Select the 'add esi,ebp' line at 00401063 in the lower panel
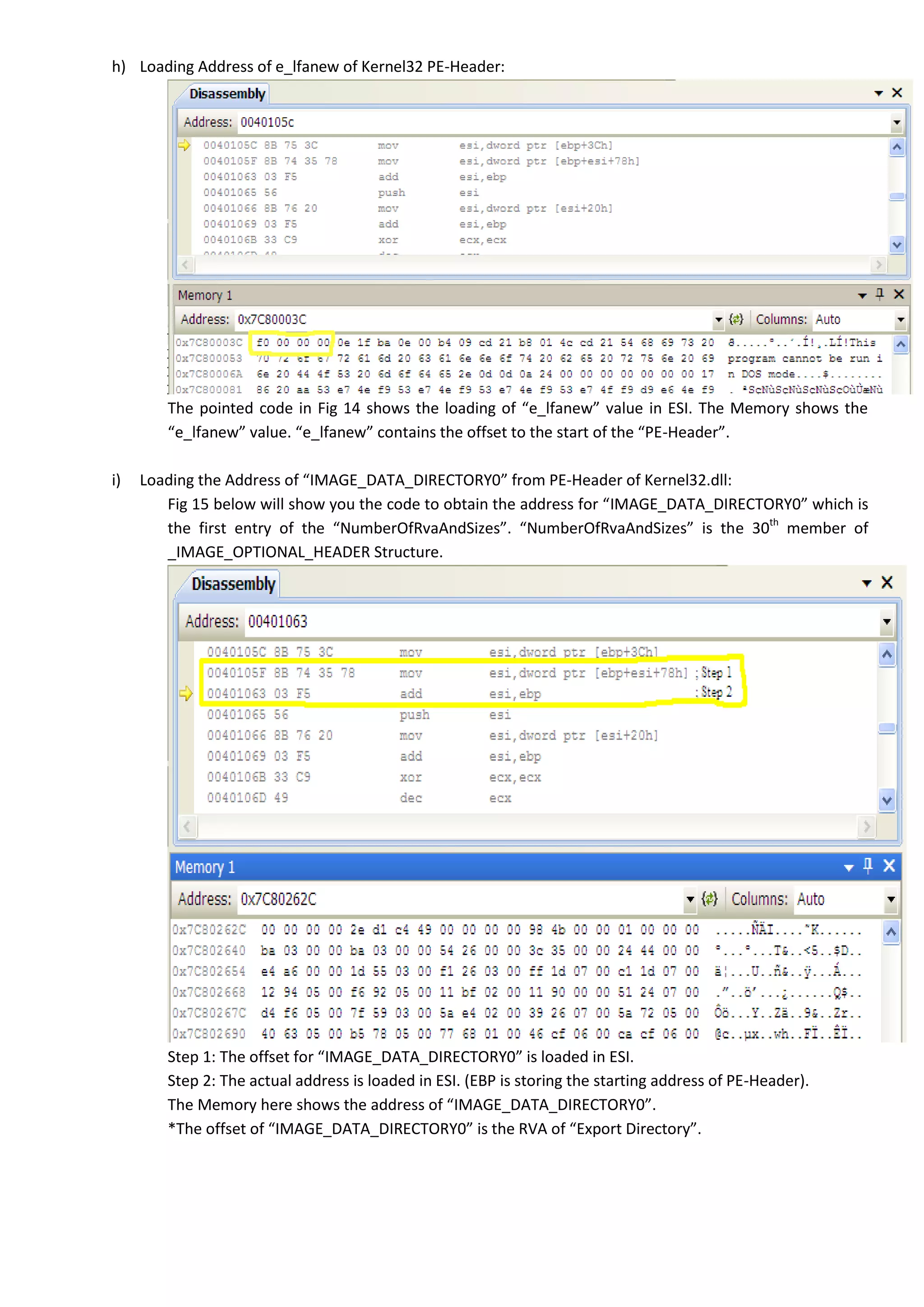This screenshot has height=1307, width=924. (x=374, y=693)
